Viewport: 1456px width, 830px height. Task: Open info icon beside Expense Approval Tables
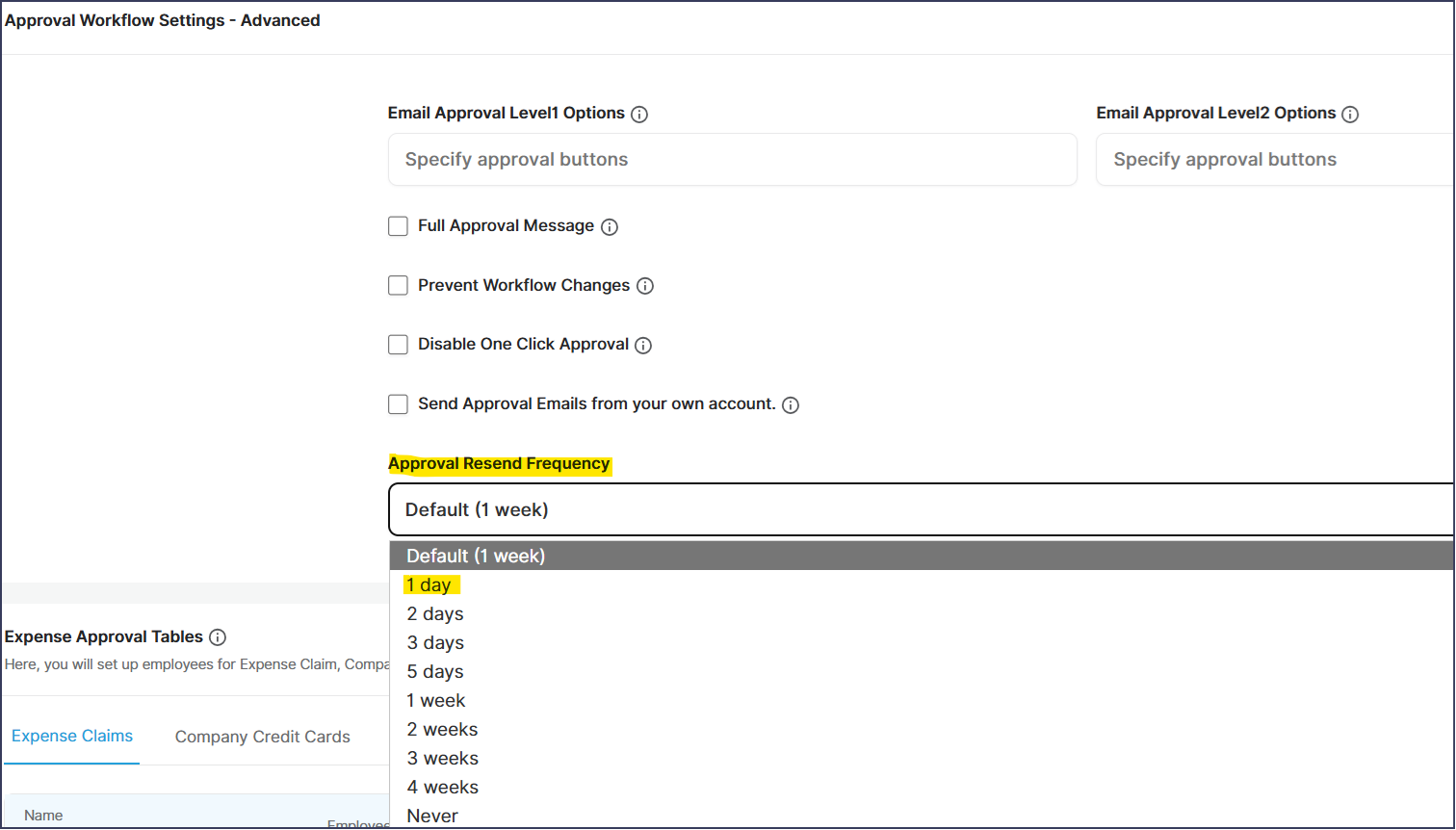[218, 637]
